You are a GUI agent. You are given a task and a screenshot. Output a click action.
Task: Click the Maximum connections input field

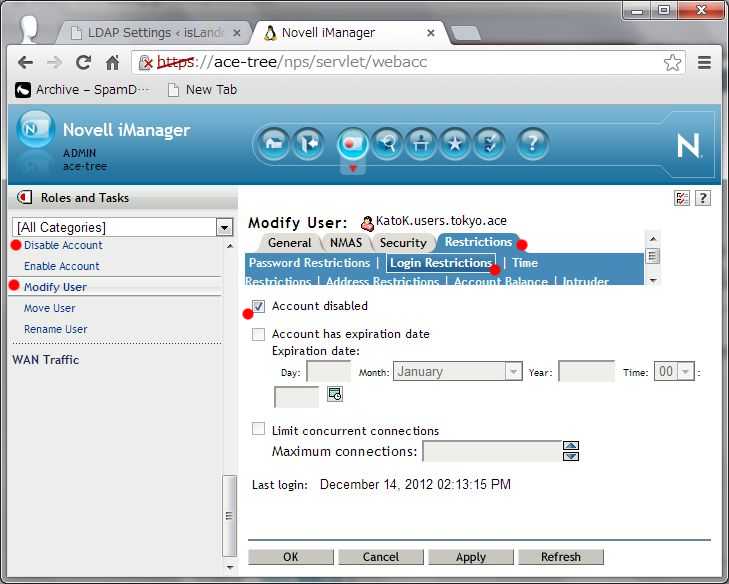tap(492, 451)
